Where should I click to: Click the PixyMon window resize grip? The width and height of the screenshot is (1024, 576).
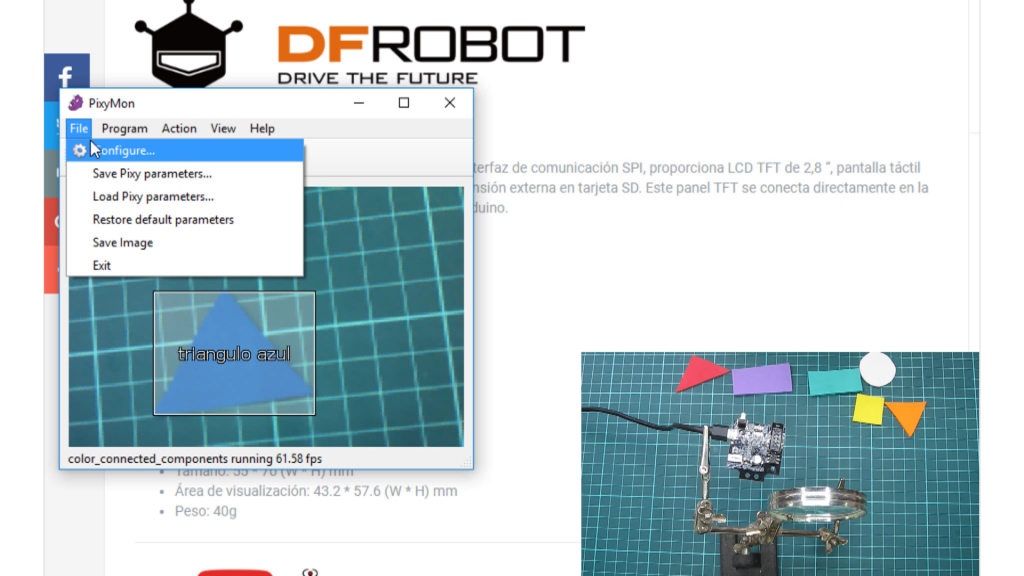[x=467, y=462]
